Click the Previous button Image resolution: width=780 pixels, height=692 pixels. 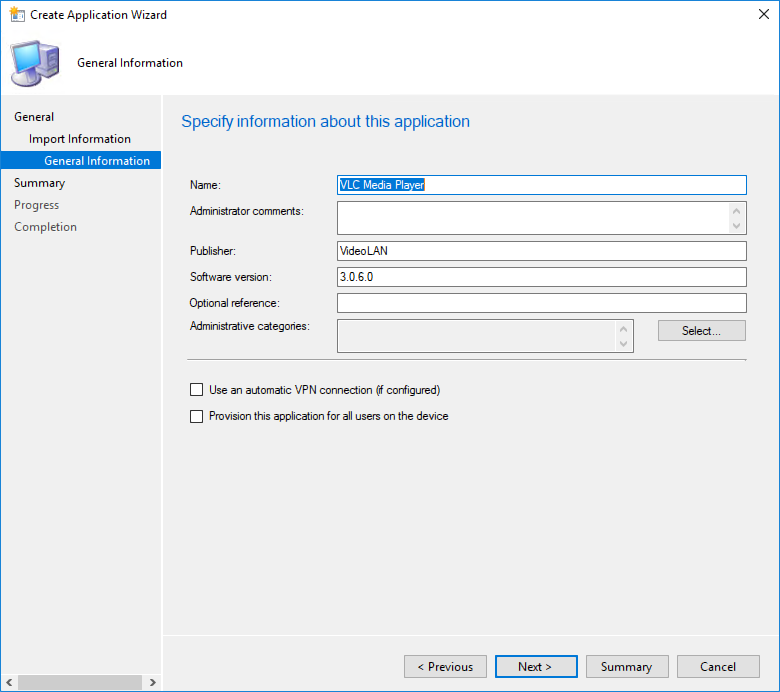[445, 667]
